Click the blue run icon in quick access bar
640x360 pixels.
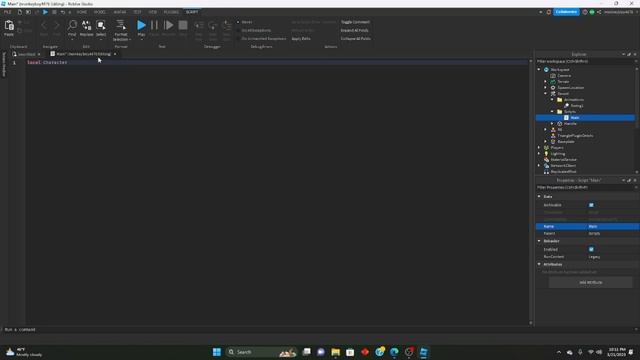click(x=45, y=12)
